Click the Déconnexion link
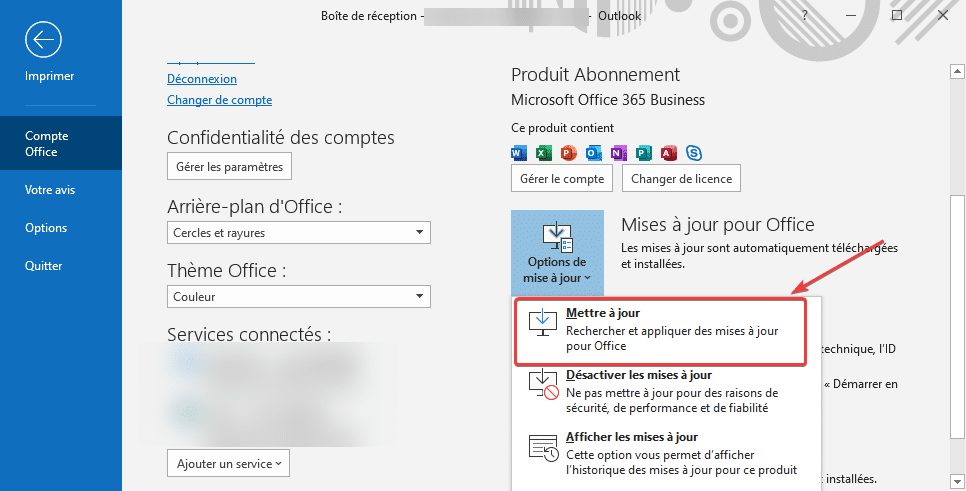The height and width of the screenshot is (491, 966). click(201, 79)
